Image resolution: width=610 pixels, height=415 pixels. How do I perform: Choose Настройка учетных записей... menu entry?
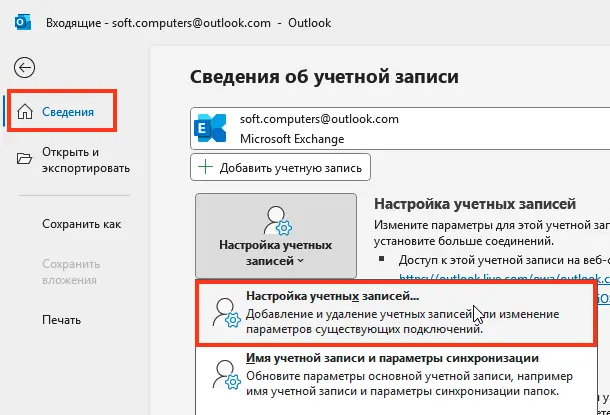[396, 312]
